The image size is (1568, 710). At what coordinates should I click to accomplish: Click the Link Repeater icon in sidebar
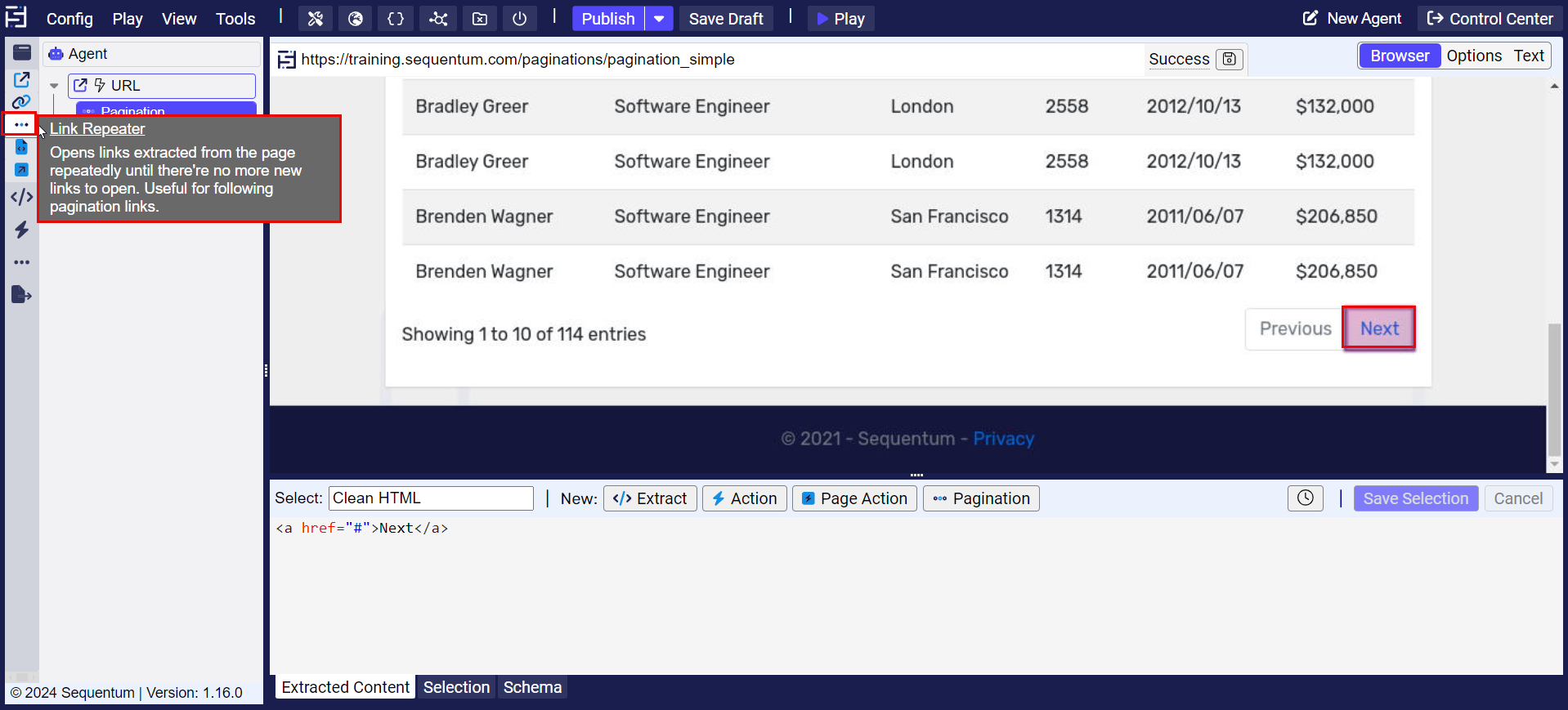21,125
